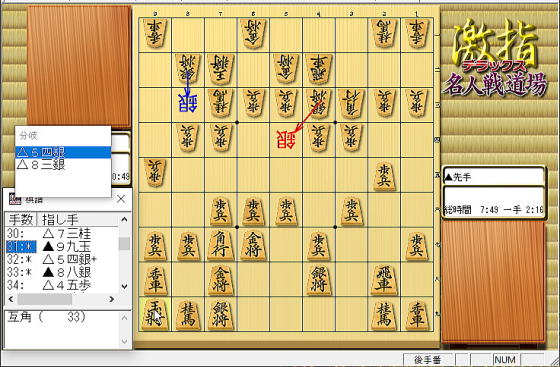Click the 手数 column header
The image size is (560, 367).
21,219
